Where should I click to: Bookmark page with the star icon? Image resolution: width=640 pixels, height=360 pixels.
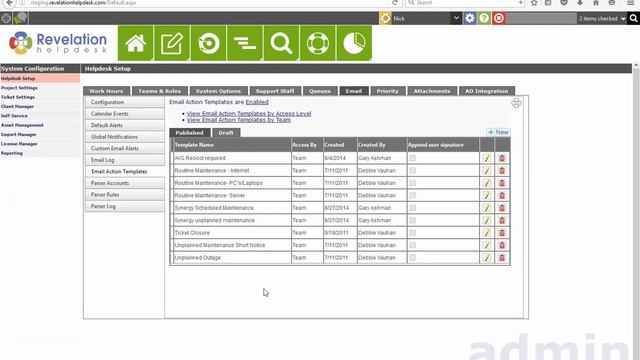pyautogui.click(x=534, y=3)
